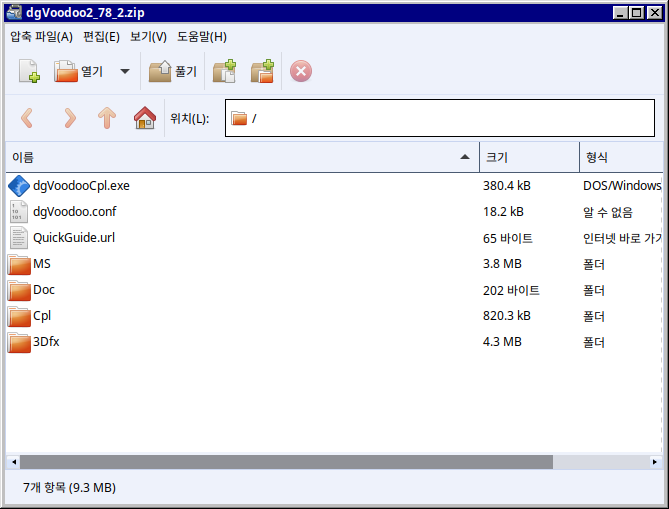This screenshot has width=669, height=509.
Task: Click the QuickGuide.url document icon
Action: click(x=19, y=238)
